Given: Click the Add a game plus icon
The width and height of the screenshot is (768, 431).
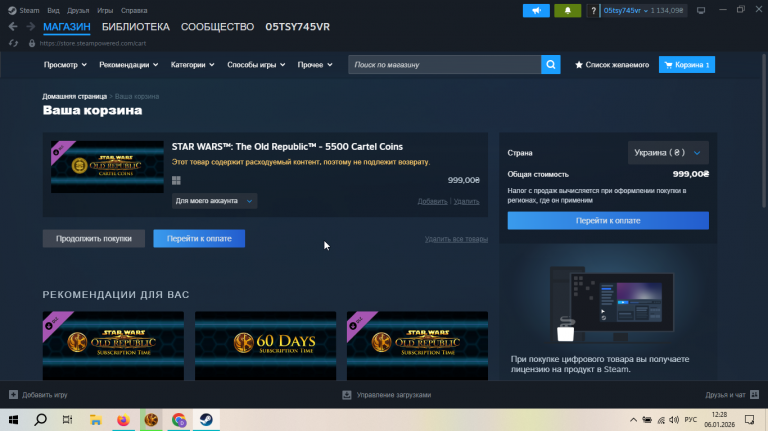Looking at the screenshot, I should tap(13, 395).
